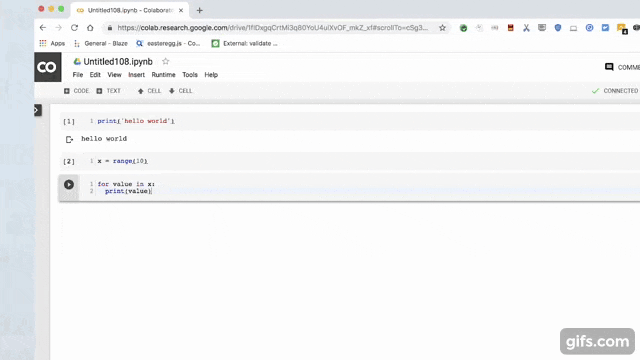Open the comments icon
The image size is (640, 360).
(x=609, y=67)
